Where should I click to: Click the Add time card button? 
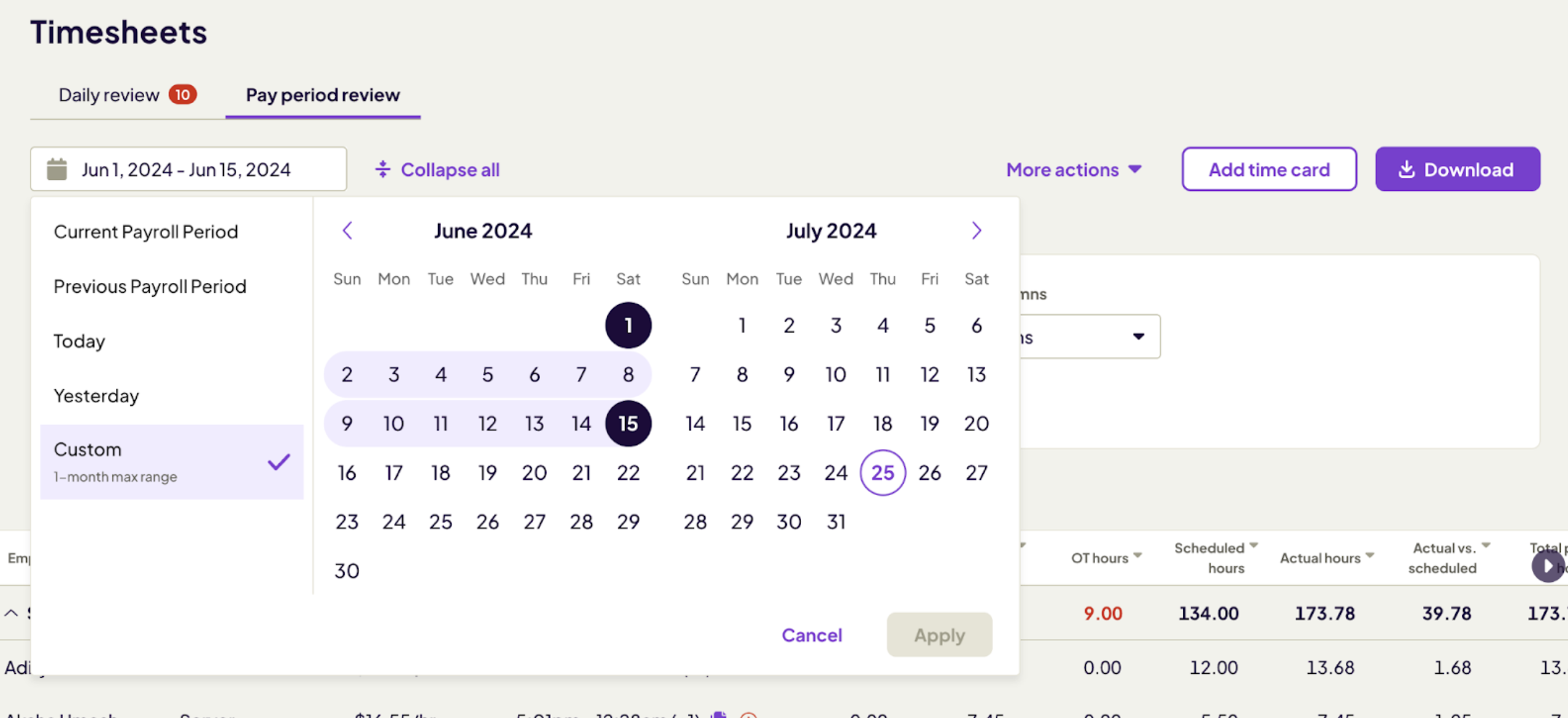pyautogui.click(x=1269, y=169)
